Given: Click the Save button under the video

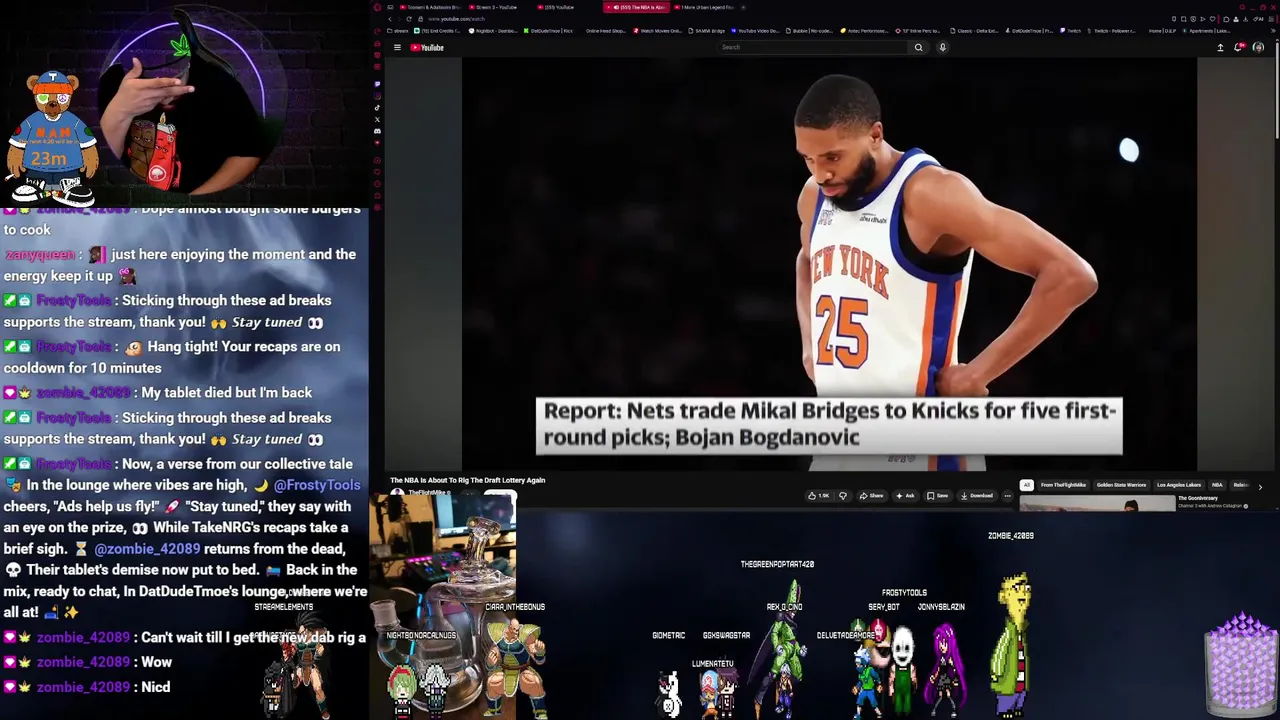Looking at the screenshot, I should pyautogui.click(x=937, y=496).
